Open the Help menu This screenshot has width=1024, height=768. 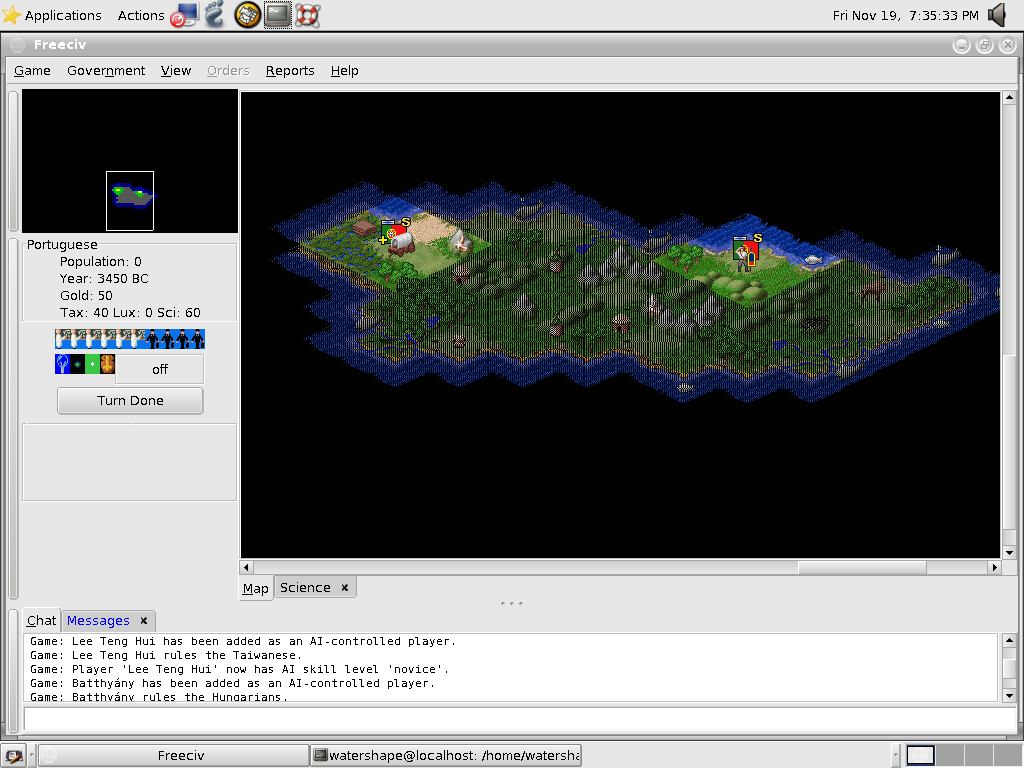tap(344, 71)
